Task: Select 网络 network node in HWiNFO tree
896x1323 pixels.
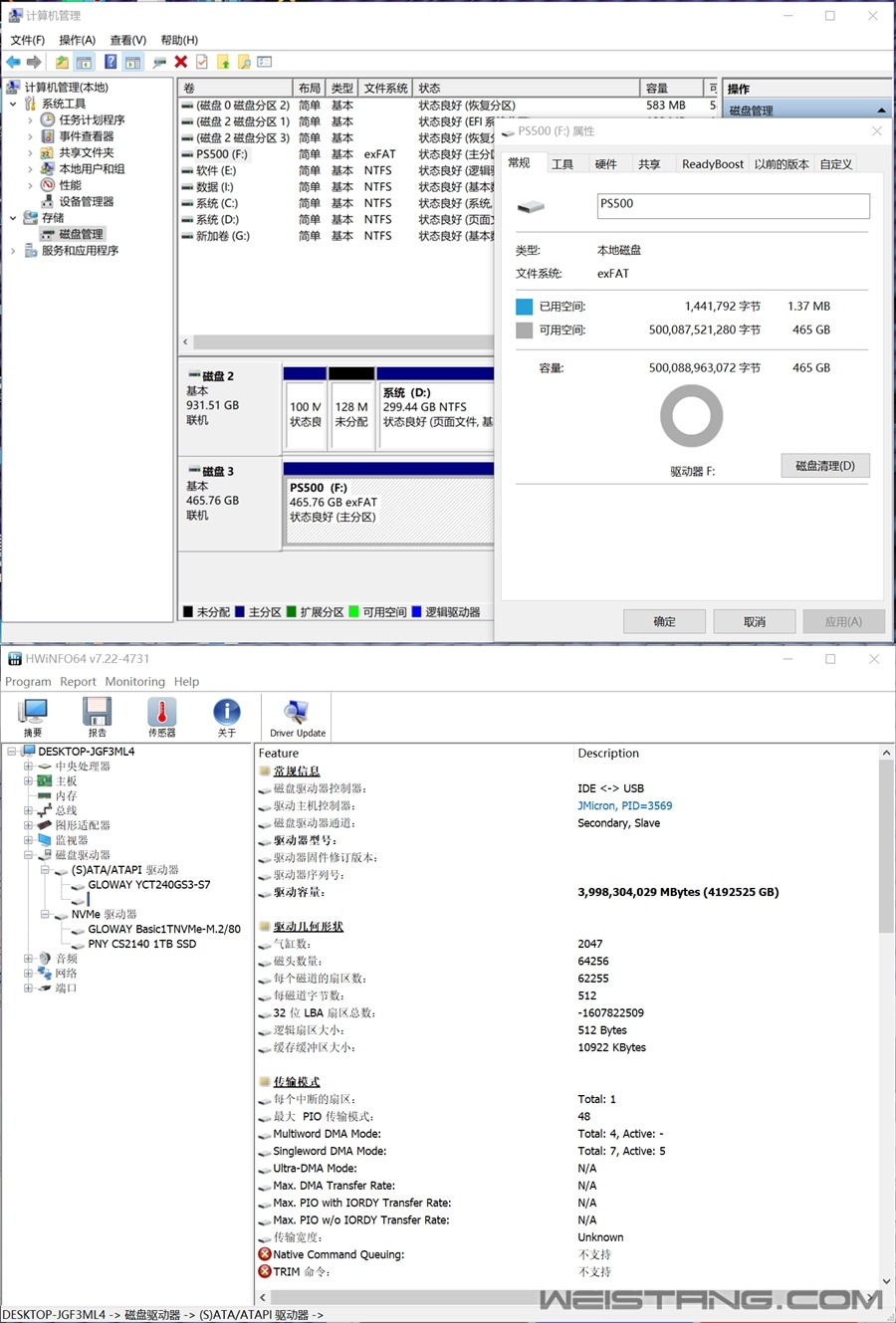Action: (x=66, y=974)
